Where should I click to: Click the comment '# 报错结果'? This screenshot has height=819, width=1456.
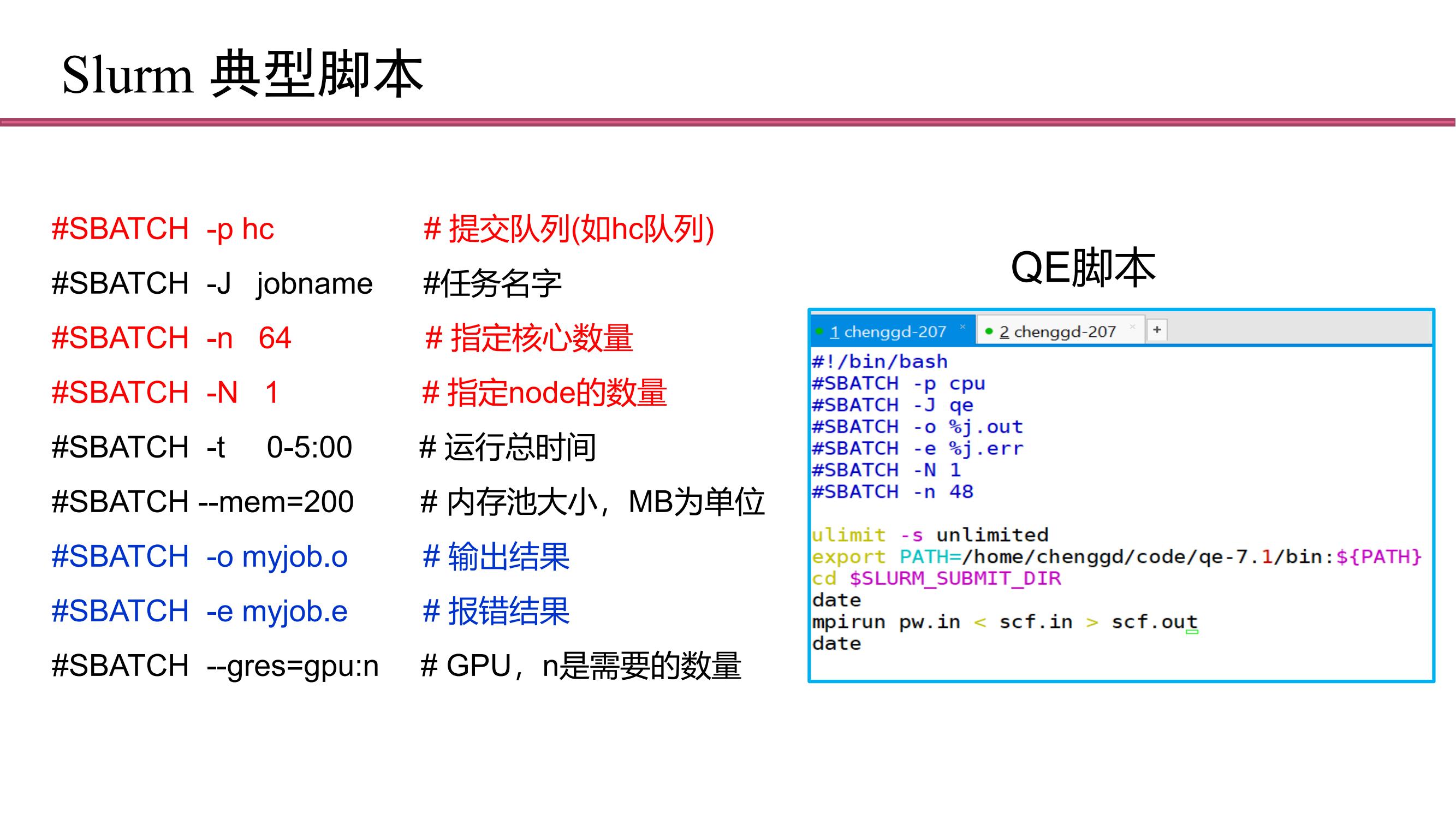[x=496, y=611]
